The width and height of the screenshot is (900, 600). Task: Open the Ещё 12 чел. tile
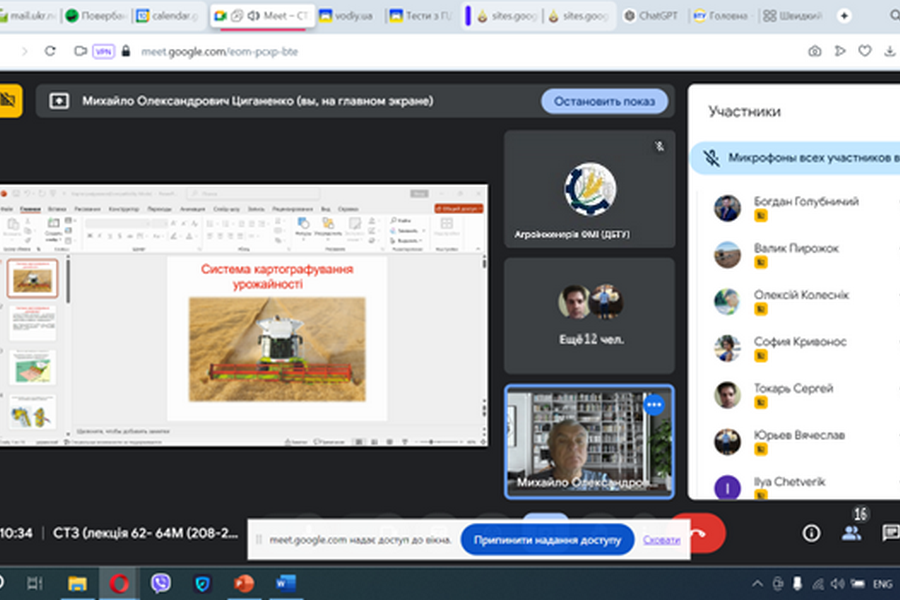tap(589, 316)
